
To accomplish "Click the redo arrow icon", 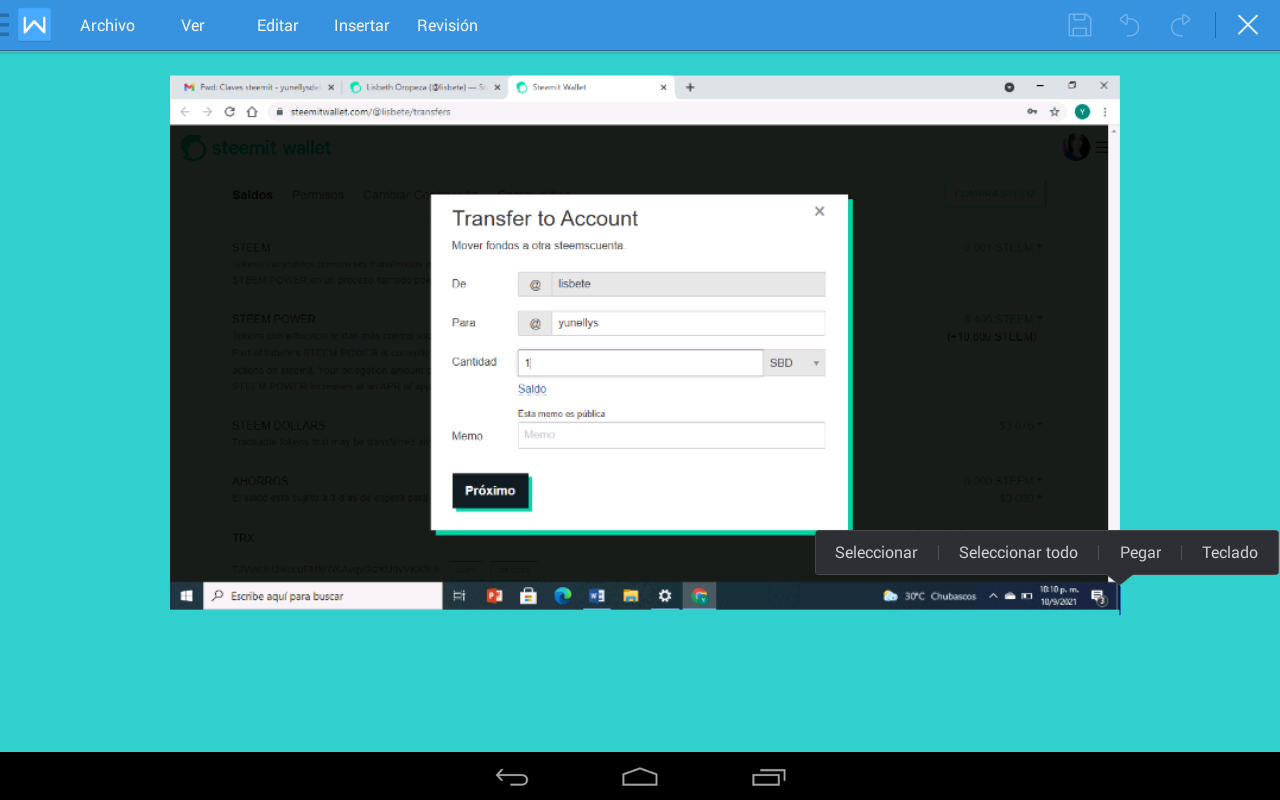I will click(1181, 25).
